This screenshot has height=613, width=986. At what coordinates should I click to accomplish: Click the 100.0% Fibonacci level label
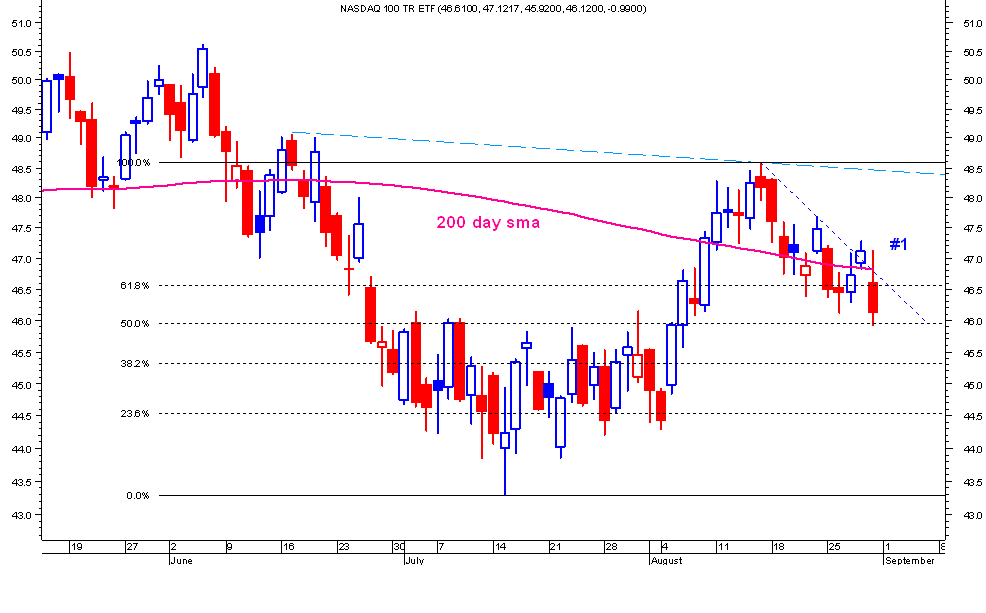pyautogui.click(x=134, y=163)
